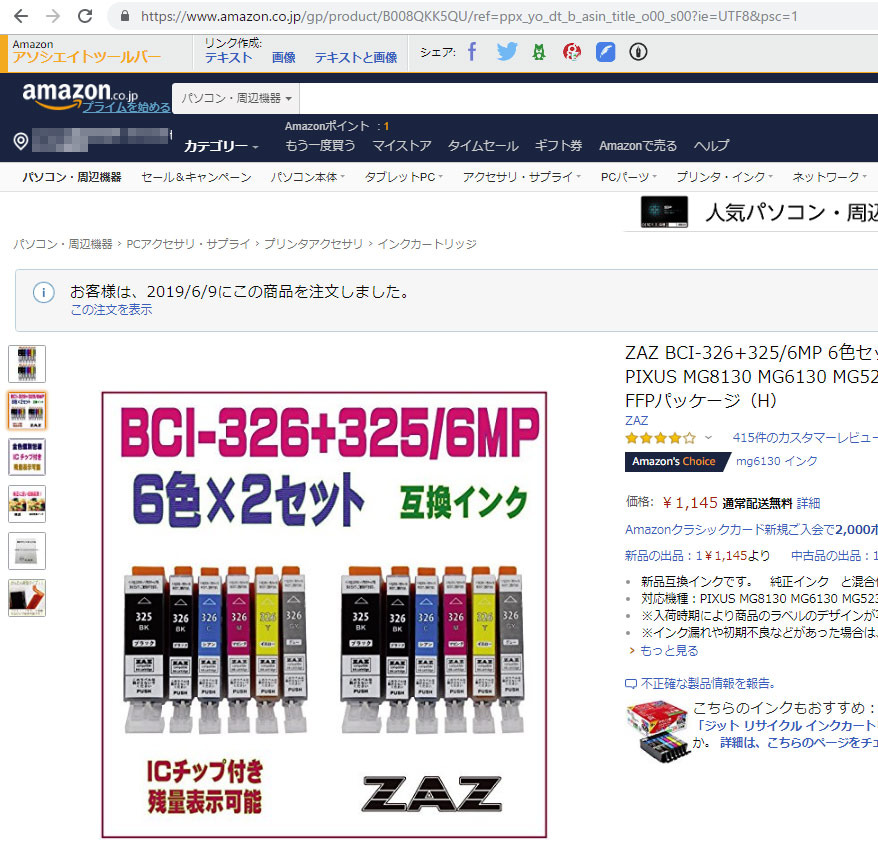This screenshot has width=878, height=857.
Task: Click the delivery location pin icon
Action: coord(21,141)
